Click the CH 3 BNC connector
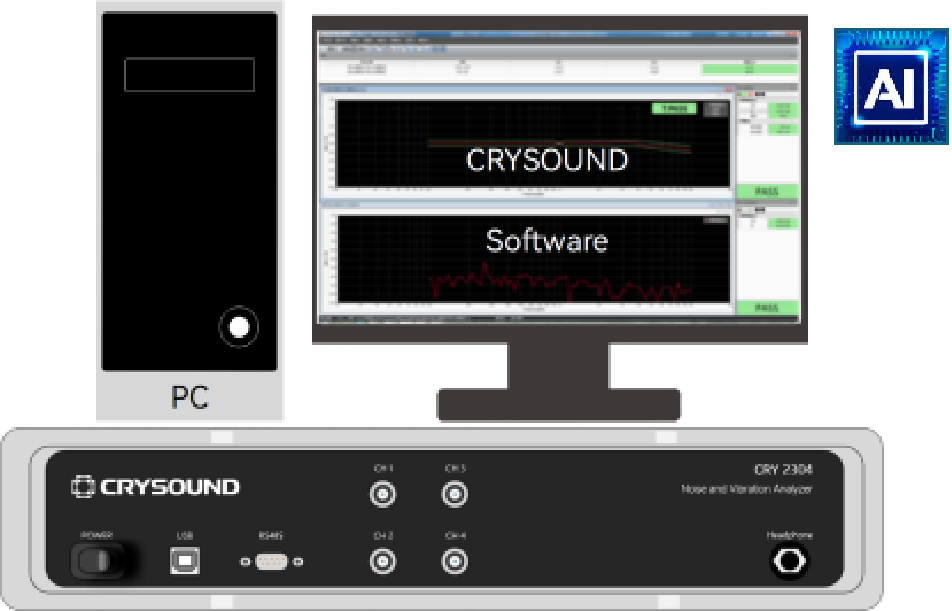Image resolution: width=952 pixels, height=611 pixels. click(455, 494)
